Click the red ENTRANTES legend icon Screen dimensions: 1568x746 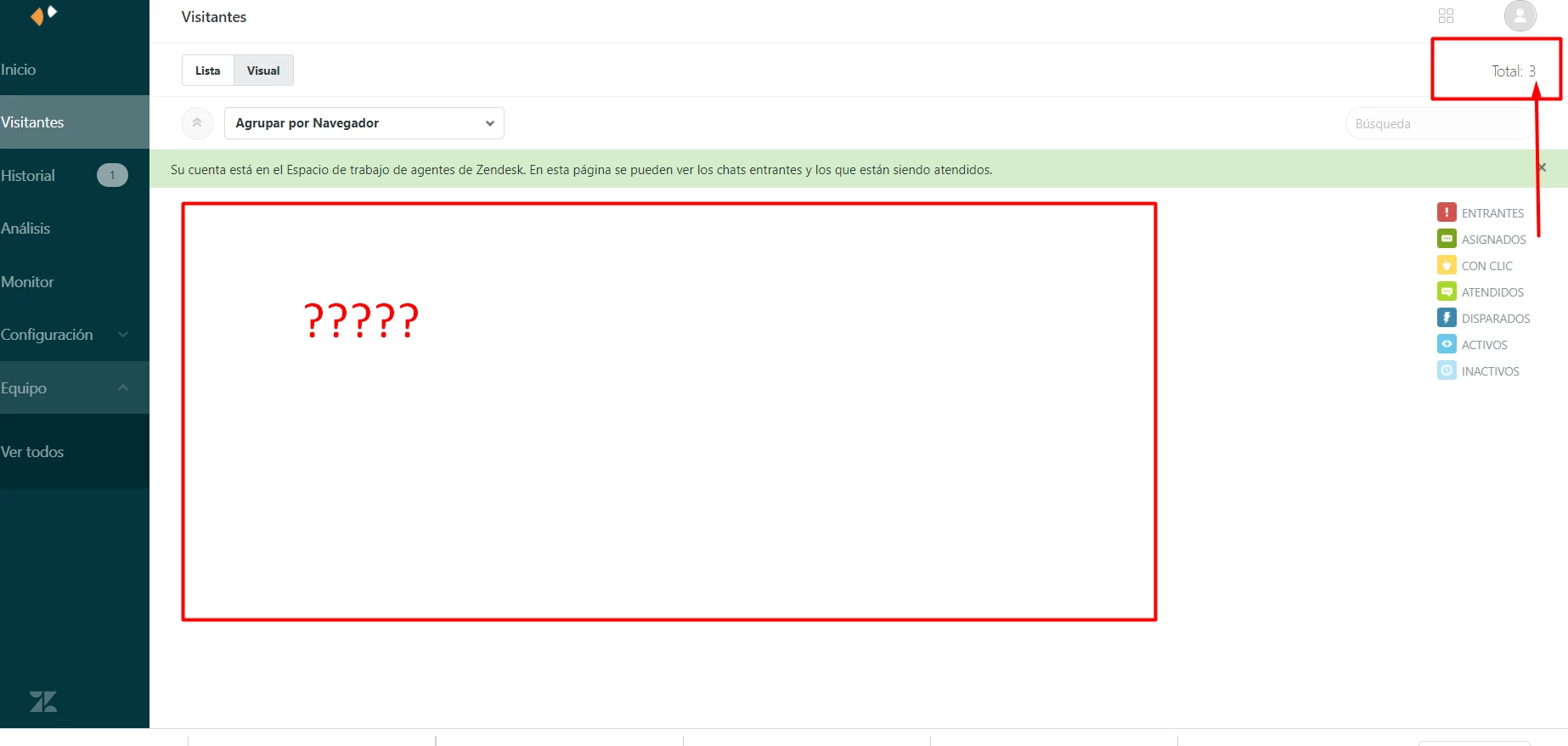(1447, 212)
